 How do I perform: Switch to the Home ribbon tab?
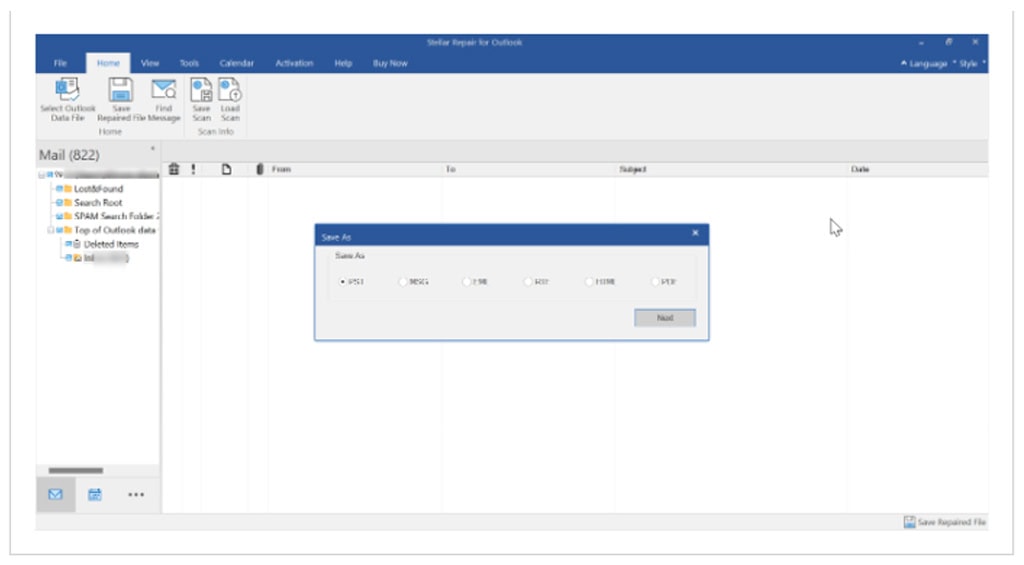(x=108, y=63)
